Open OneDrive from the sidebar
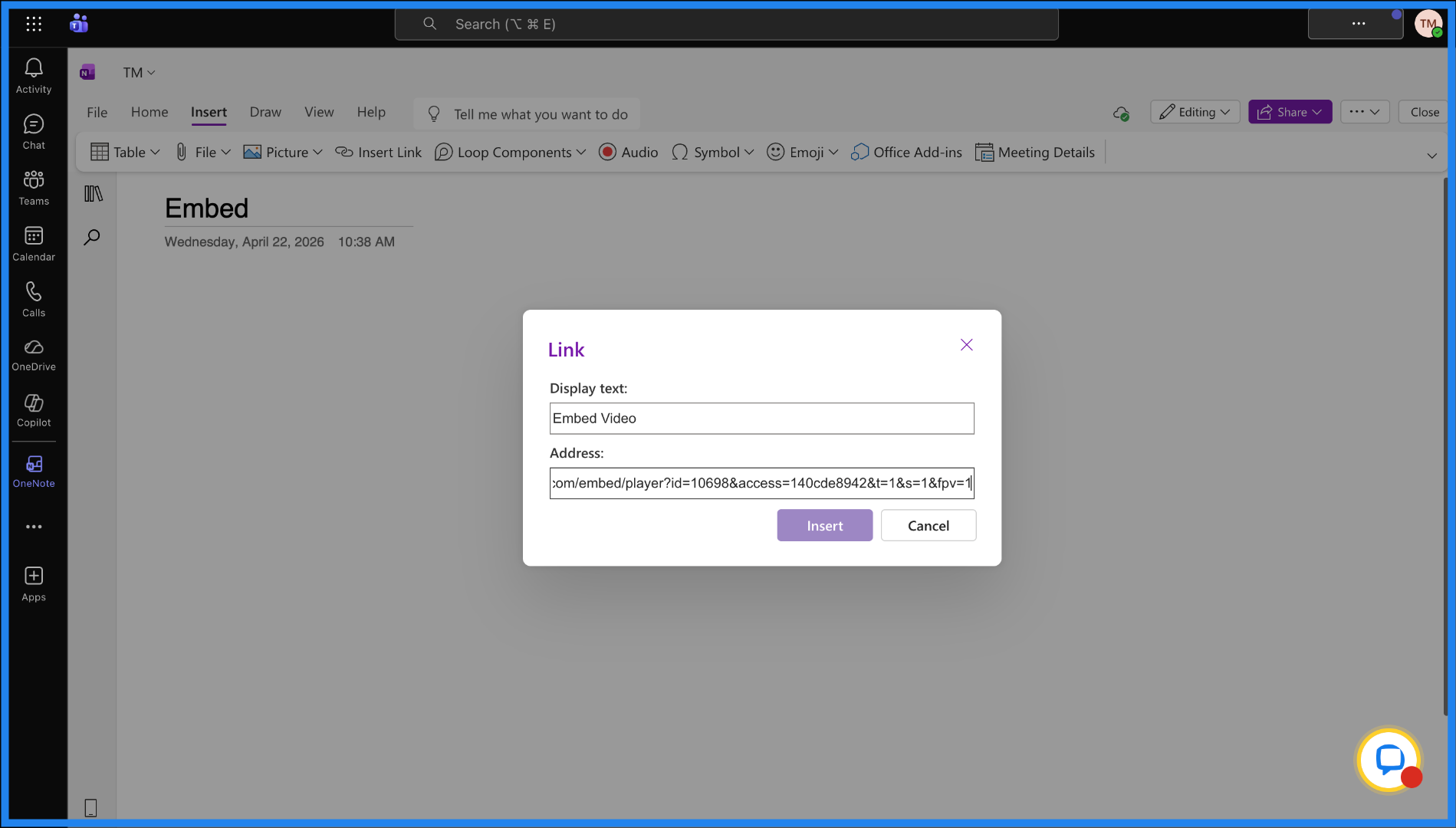Screen dimensions: 1456x828 tap(34, 355)
